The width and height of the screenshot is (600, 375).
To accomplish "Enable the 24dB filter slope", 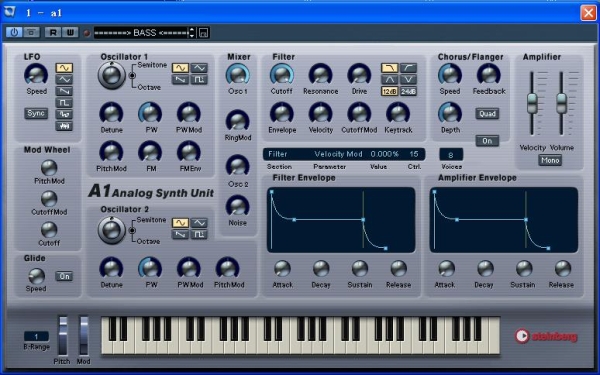I will [x=408, y=91].
